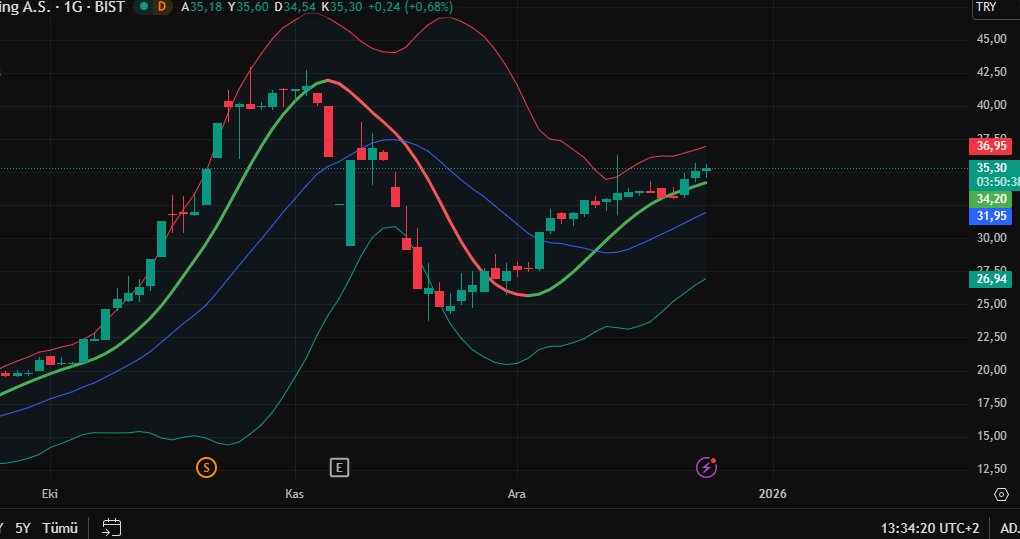
Task: Click the red 36,95 upper band label
Action: click(989, 146)
